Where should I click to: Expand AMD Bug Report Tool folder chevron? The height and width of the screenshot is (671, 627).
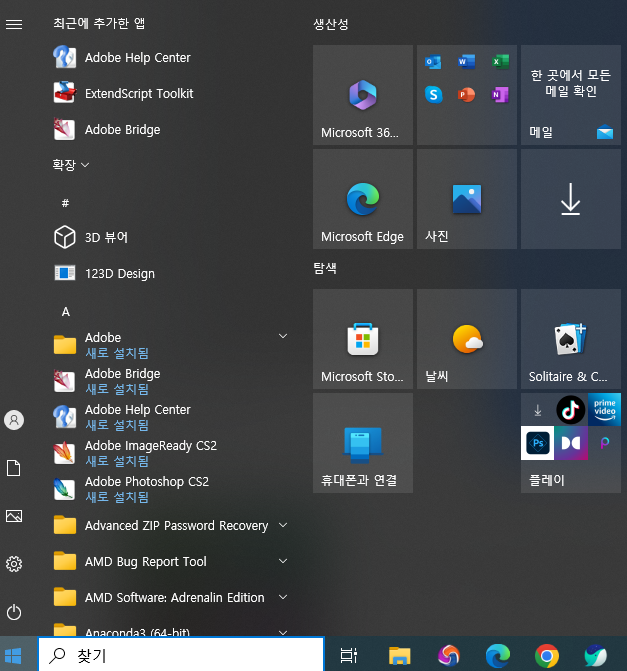pyautogui.click(x=283, y=561)
